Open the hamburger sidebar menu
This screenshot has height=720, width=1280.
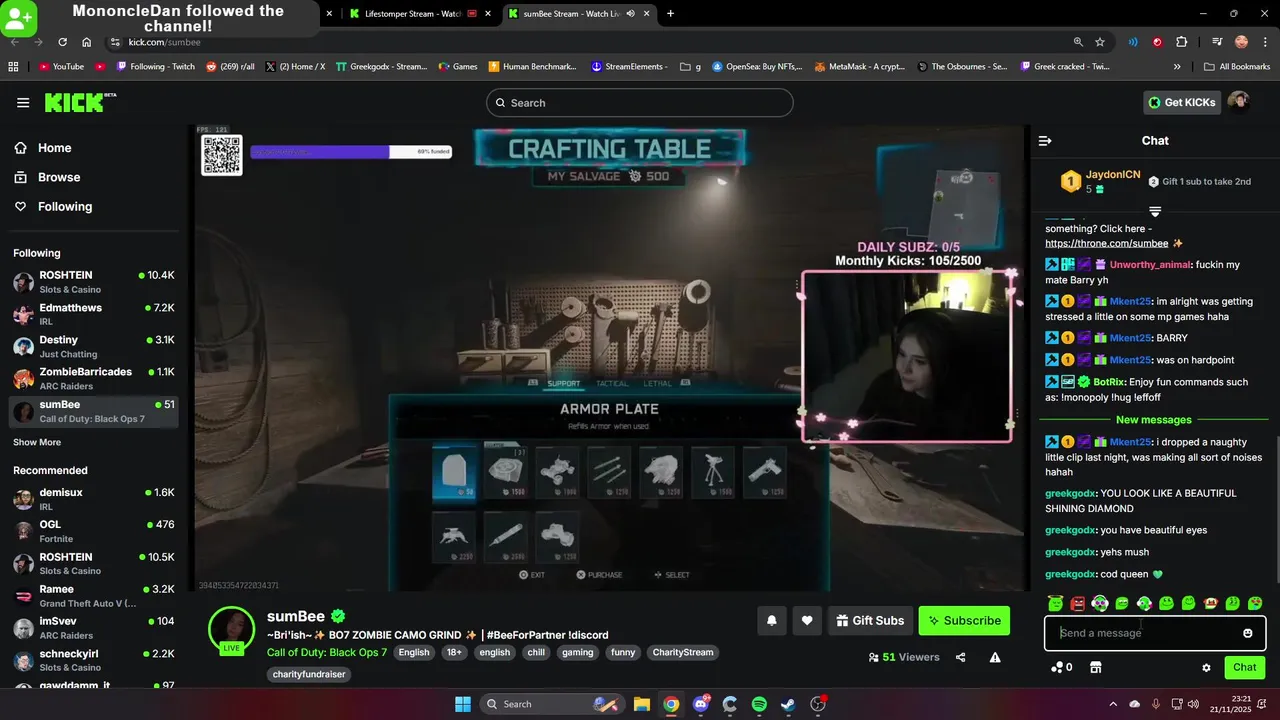point(23,103)
